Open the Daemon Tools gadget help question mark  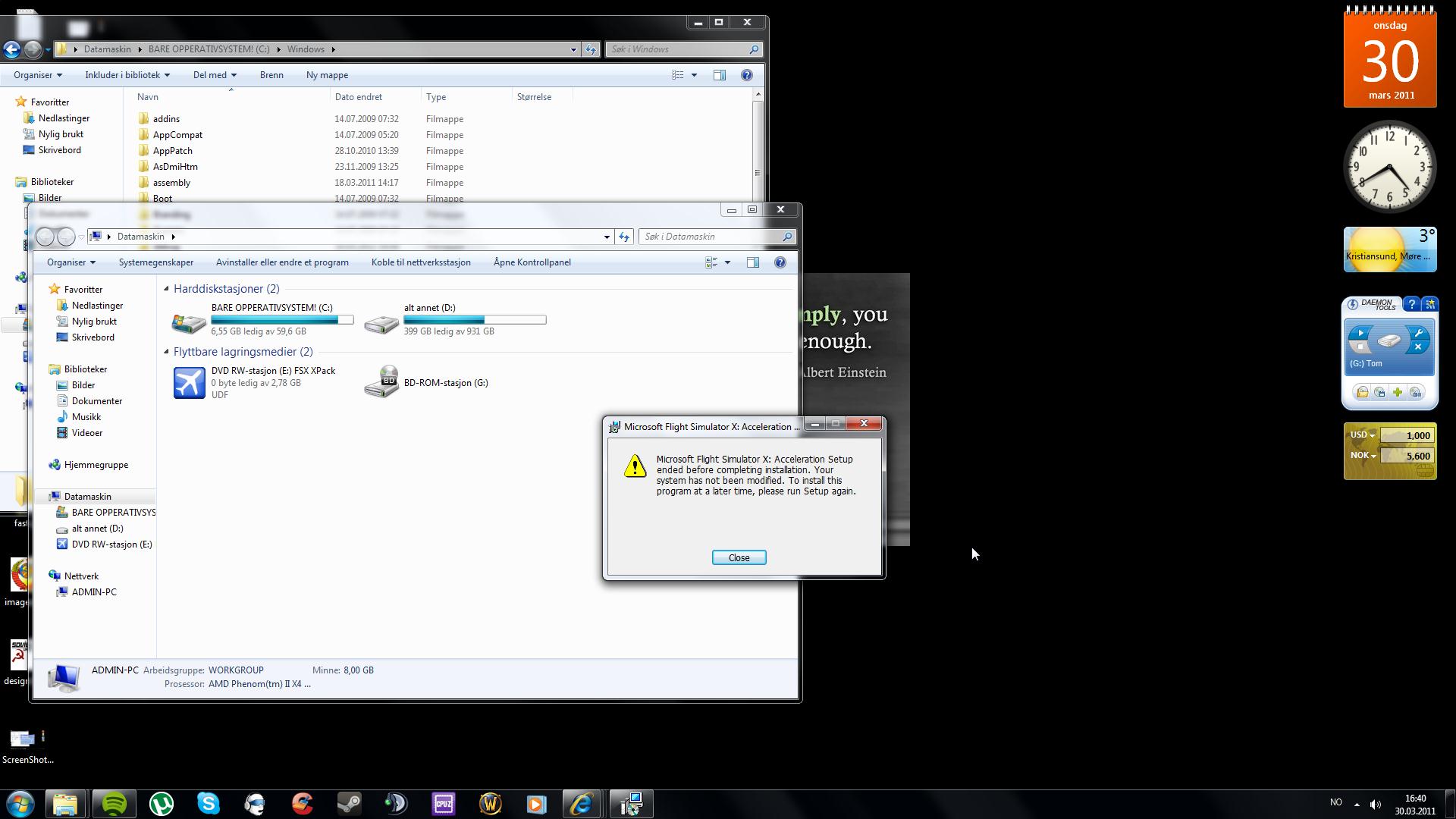coord(1411,304)
